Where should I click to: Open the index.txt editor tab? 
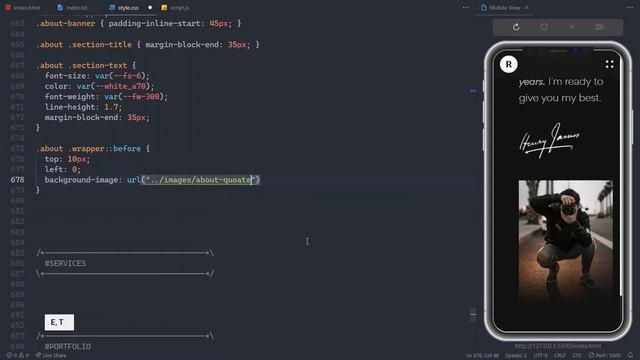(x=73, y=8)
